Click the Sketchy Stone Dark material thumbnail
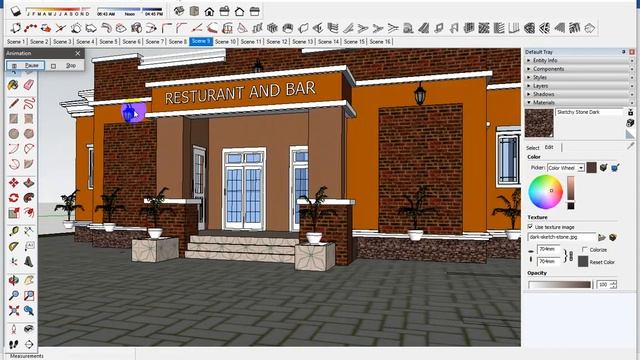The width and height of the screenshot is (640, 360). click(539, 123)
